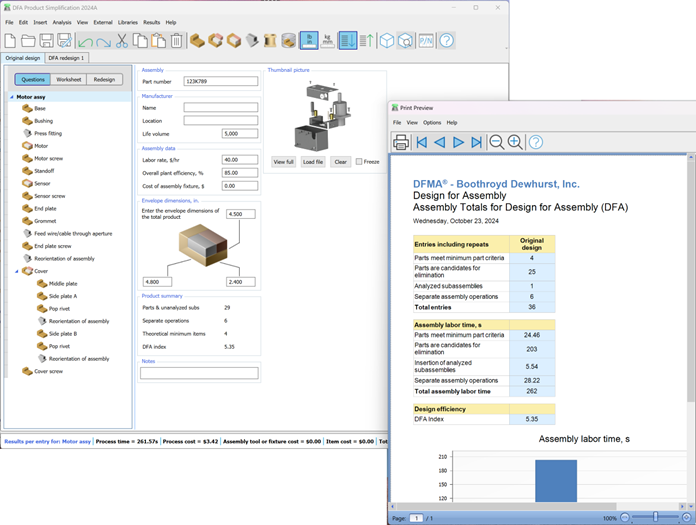
Task: Click zoom plus button beside slider
Action: (686, 517)
